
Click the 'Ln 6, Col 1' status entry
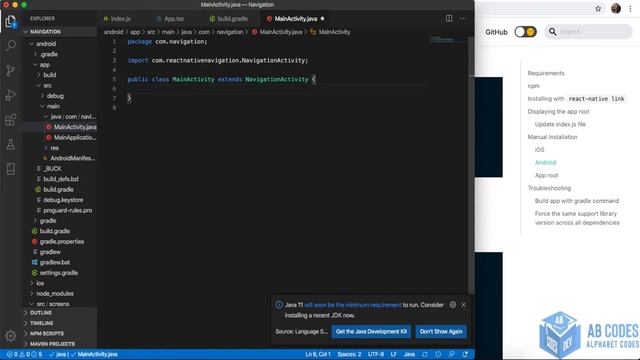coord(318,354)
